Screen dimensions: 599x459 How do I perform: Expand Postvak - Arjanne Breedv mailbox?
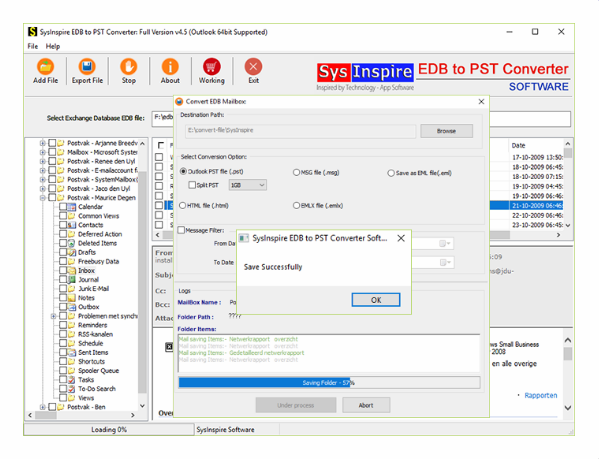43,143
